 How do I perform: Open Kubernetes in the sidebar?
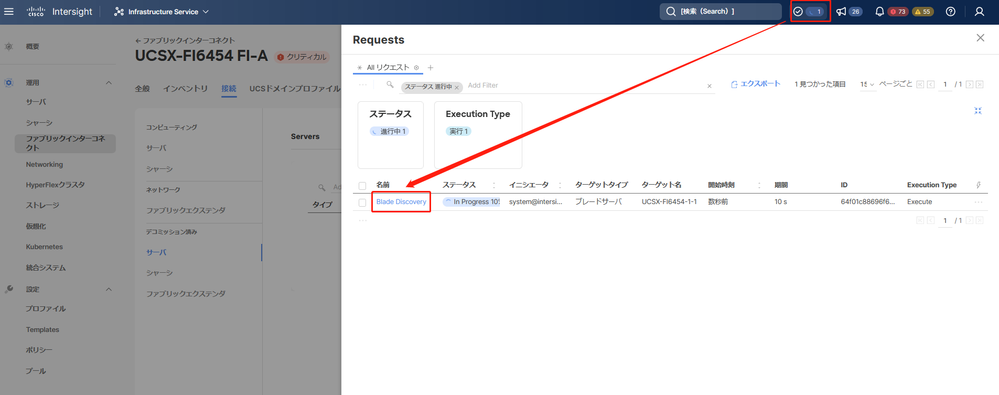tap(44, 247)
